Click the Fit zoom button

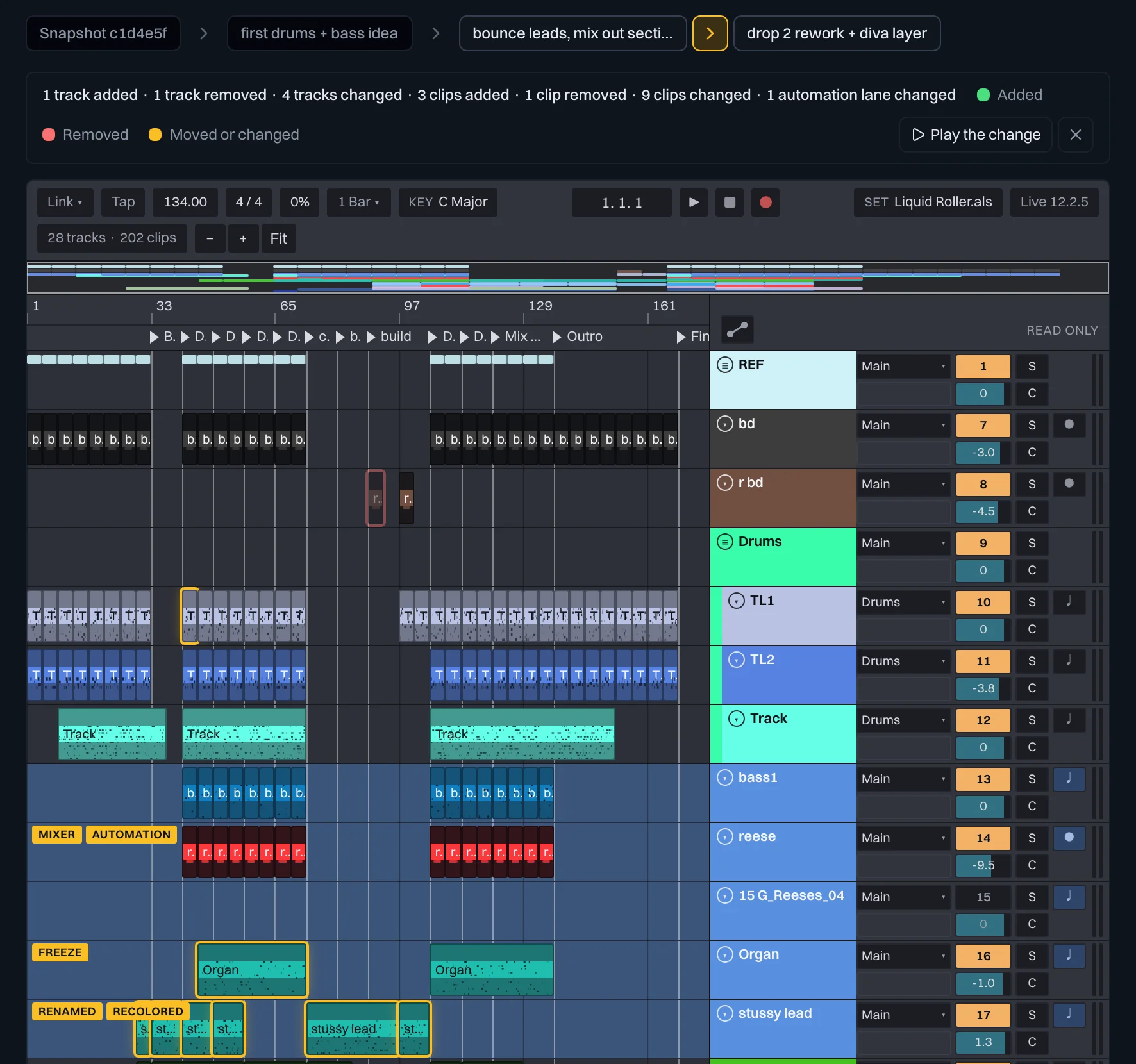point(278,238)
